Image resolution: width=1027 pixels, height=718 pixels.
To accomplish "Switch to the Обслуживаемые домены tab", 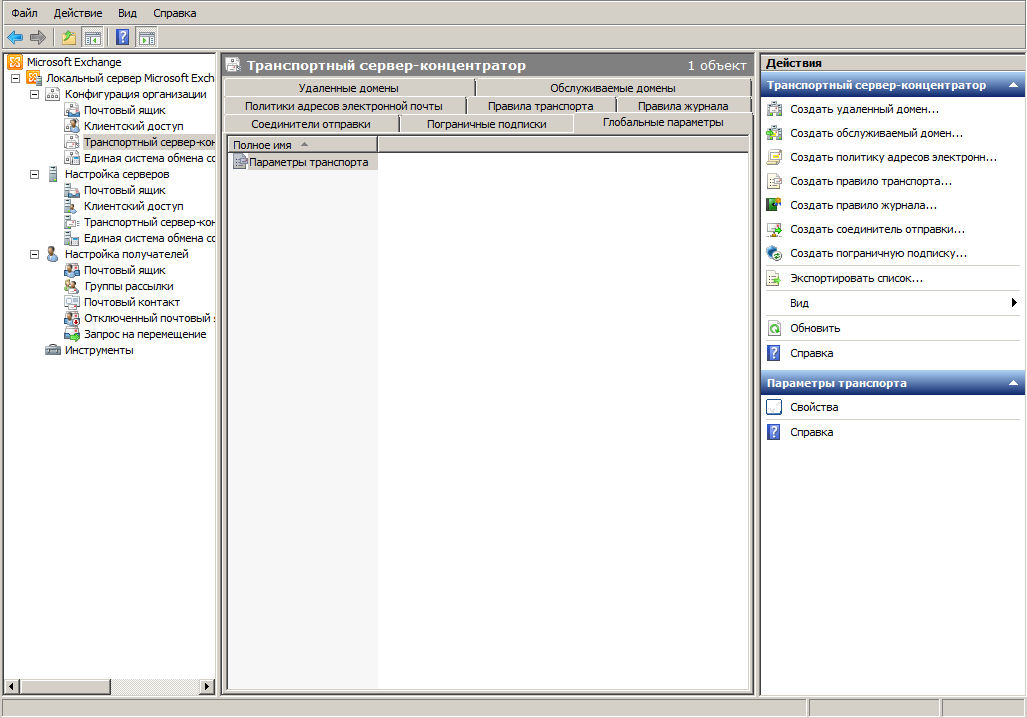I will pyautogui.click(x=613, y=88).
